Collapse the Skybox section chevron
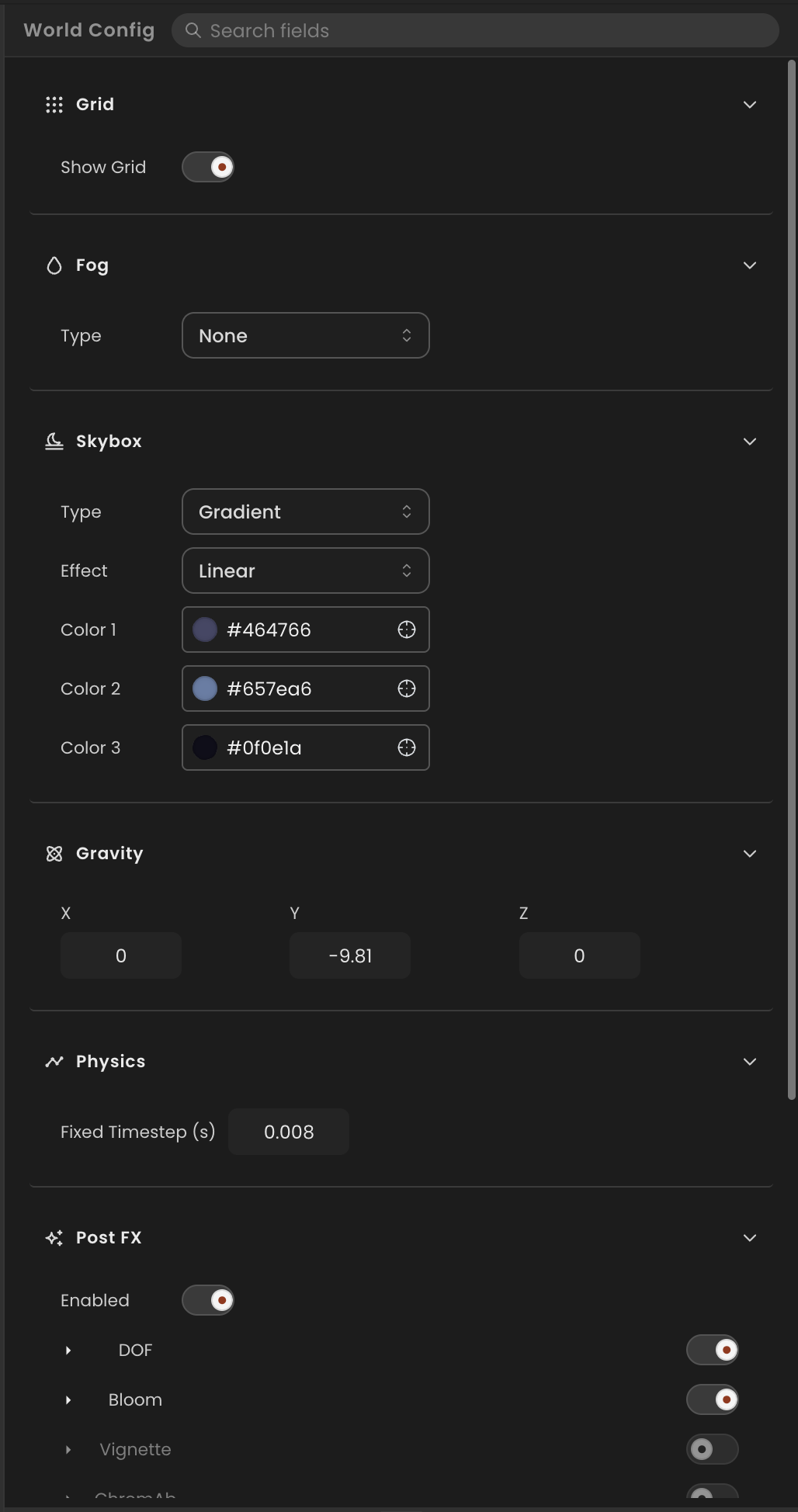Viewport: 798px width, 1512px height. pos(750,442)
